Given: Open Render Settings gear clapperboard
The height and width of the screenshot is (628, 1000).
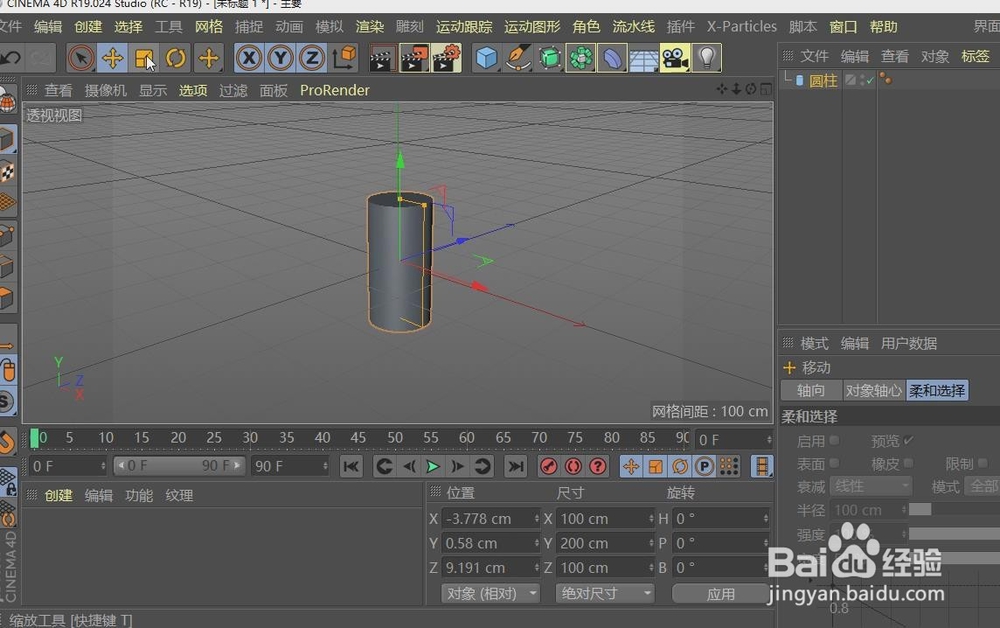Looking at the screenshot, I should 446,58.
